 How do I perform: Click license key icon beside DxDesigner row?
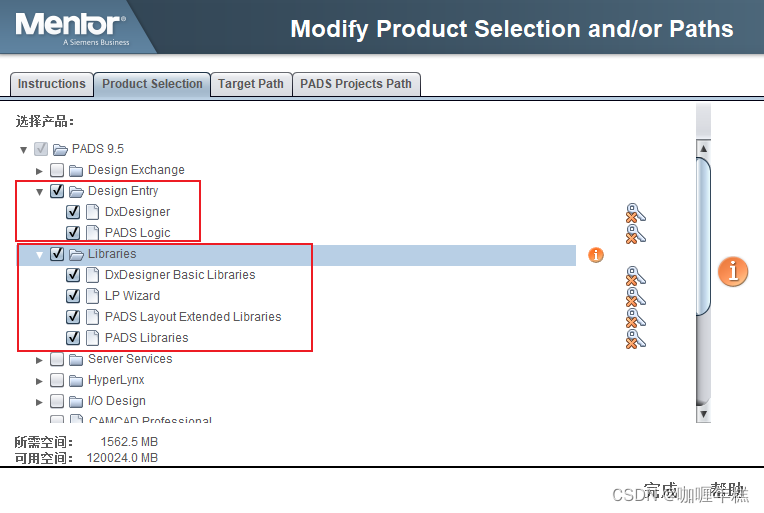(635, 213)
